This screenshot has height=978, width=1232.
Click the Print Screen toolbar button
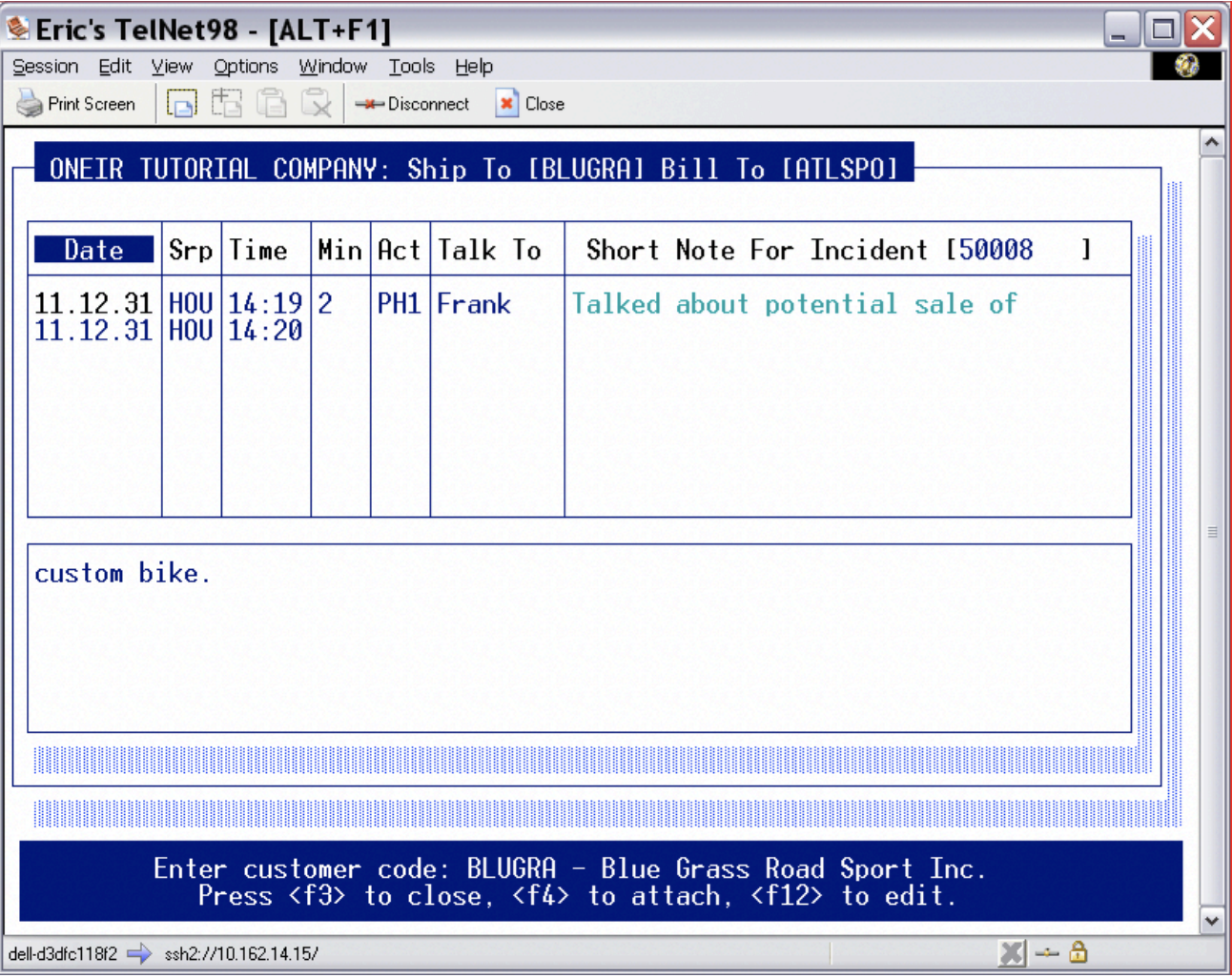tap(76, 104)
